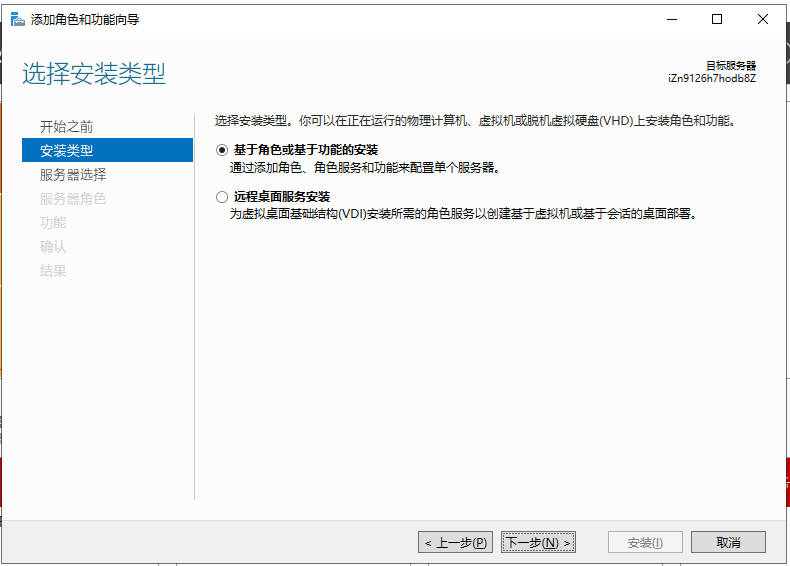Click the 目标服务器 label

click(731, 66)
